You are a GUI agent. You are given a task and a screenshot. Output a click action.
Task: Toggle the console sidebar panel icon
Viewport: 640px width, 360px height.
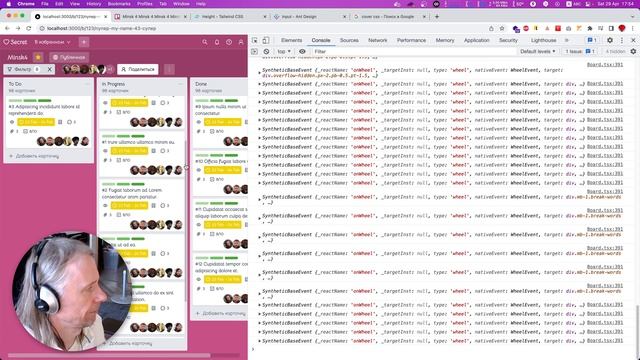coord(254,51)
